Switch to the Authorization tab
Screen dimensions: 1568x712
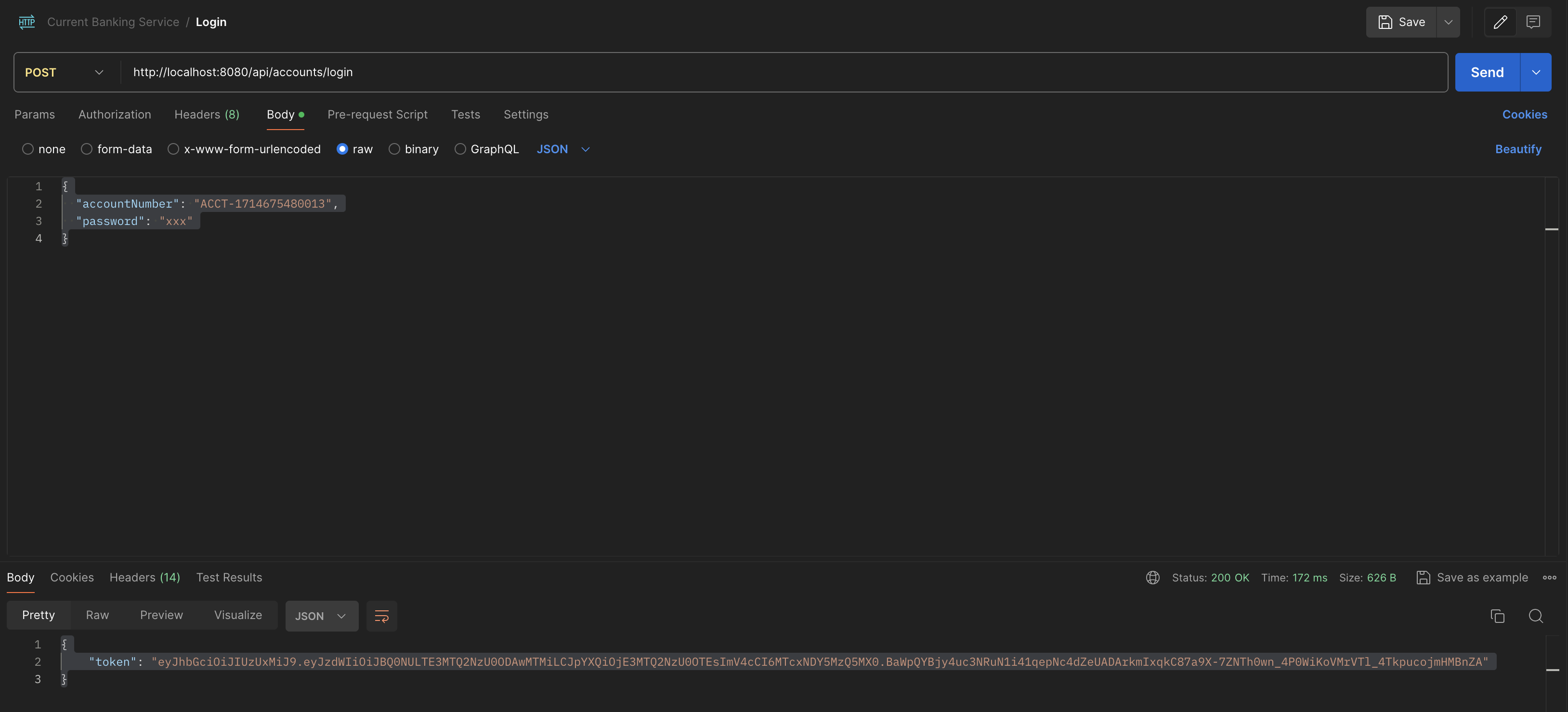point(114,114)
